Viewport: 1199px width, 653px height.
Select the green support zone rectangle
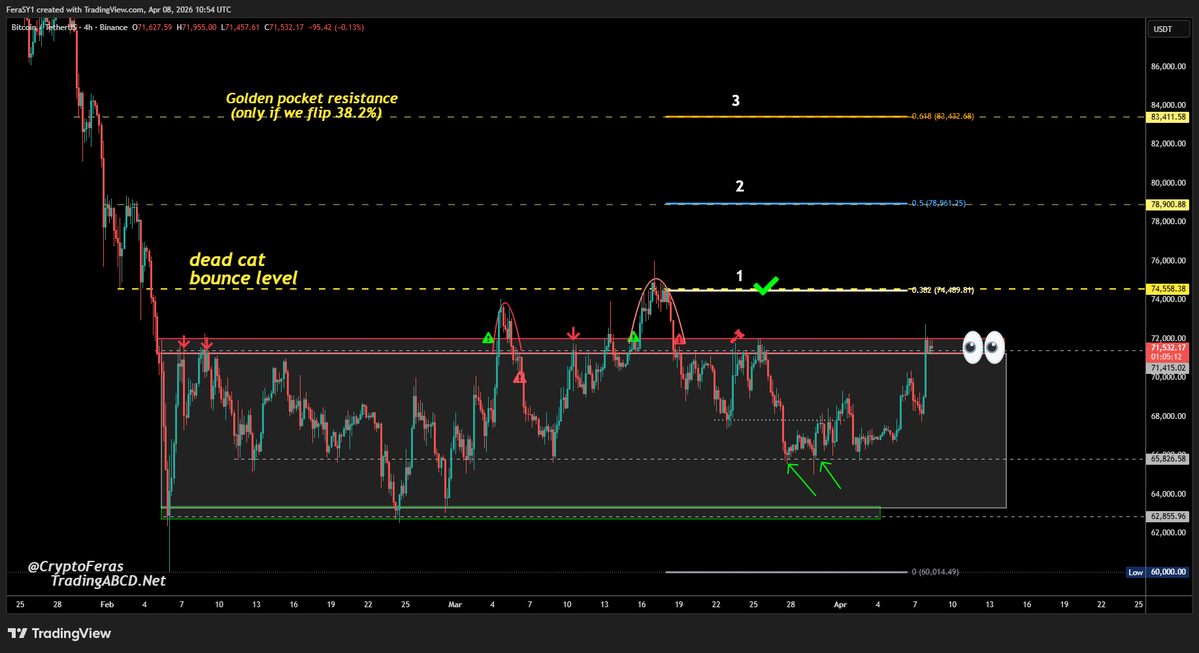(x=500, y=512)
